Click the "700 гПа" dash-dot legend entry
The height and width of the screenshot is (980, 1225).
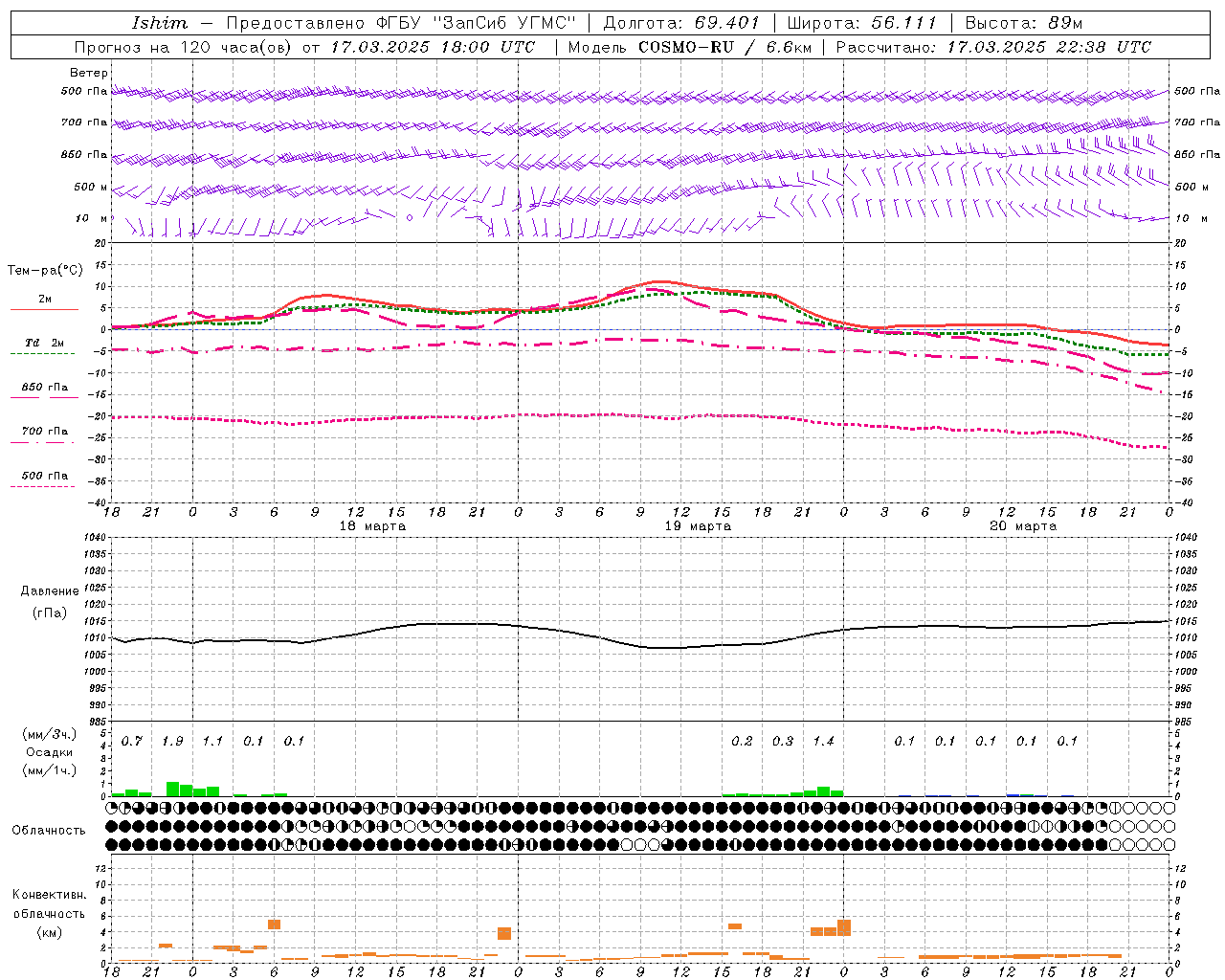click(44, 432)
